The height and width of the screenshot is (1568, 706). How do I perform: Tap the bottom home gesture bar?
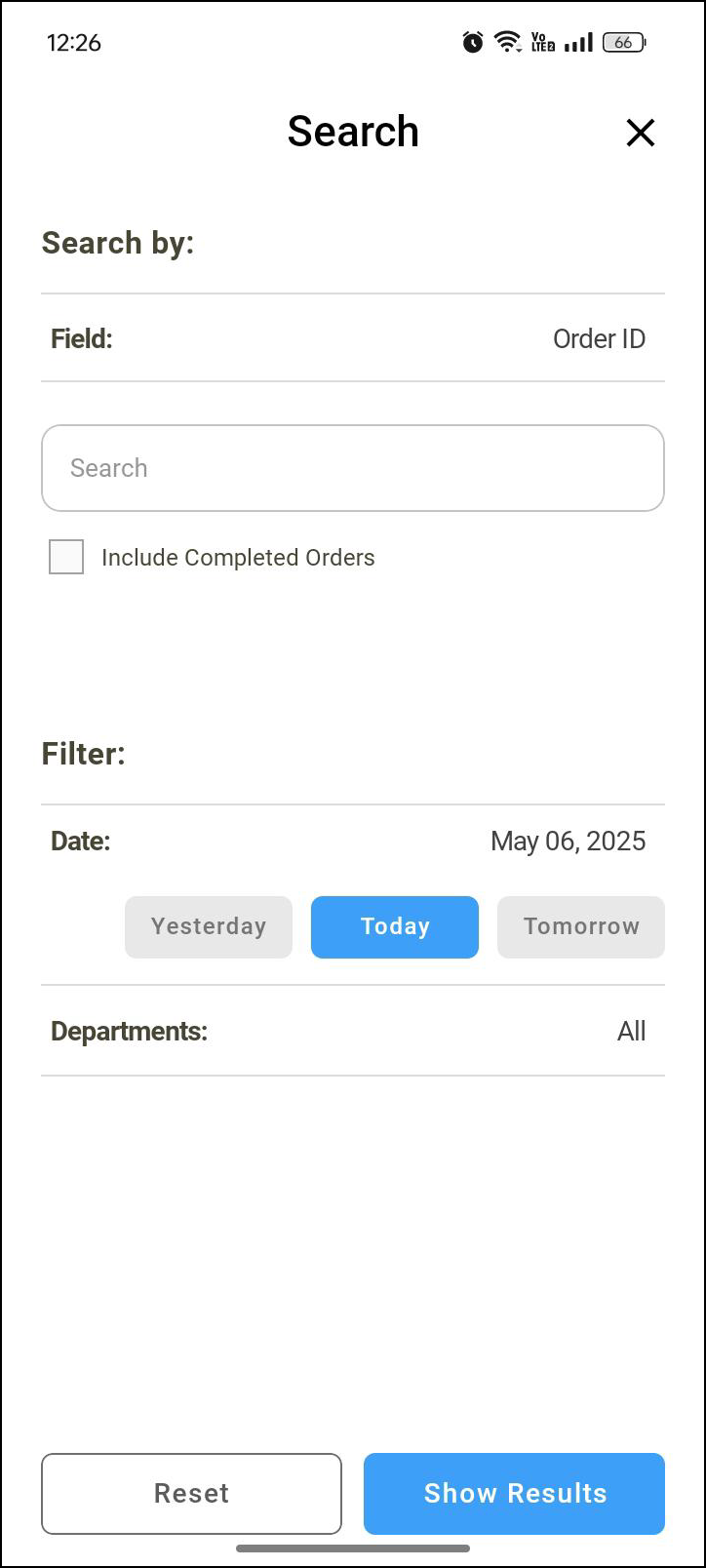(353, 1548)
